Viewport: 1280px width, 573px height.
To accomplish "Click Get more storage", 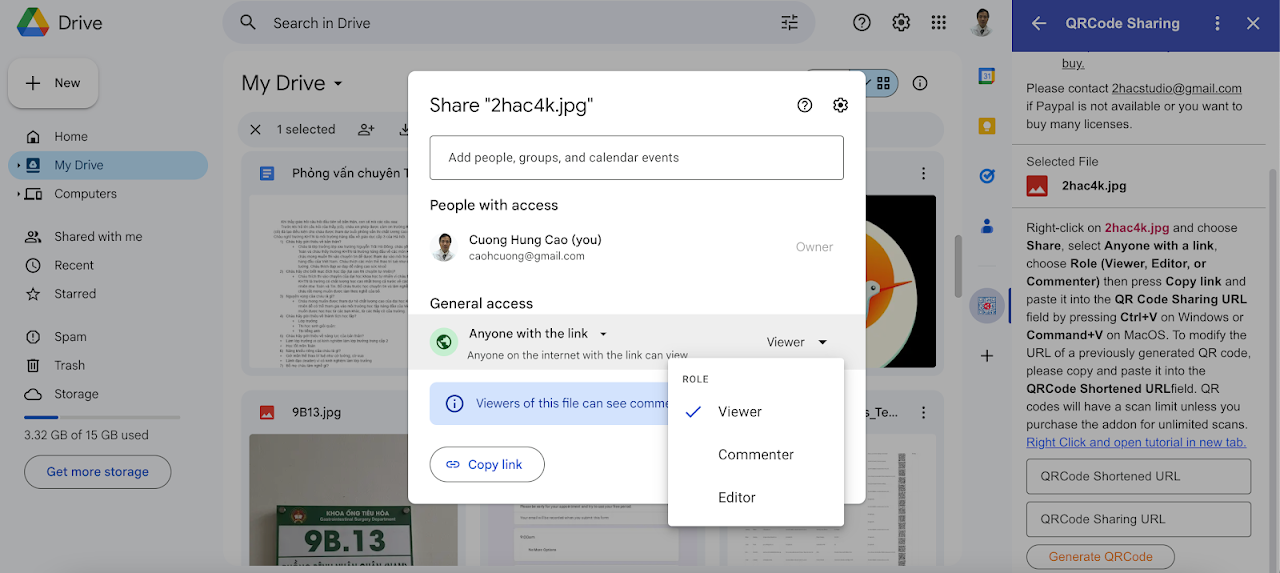I will point(97,472).
